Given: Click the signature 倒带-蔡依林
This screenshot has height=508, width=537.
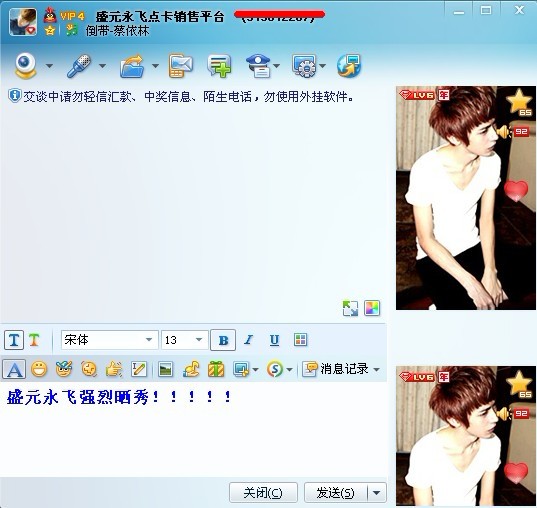Looking at the screenshot, I should [x=117, y=31].
